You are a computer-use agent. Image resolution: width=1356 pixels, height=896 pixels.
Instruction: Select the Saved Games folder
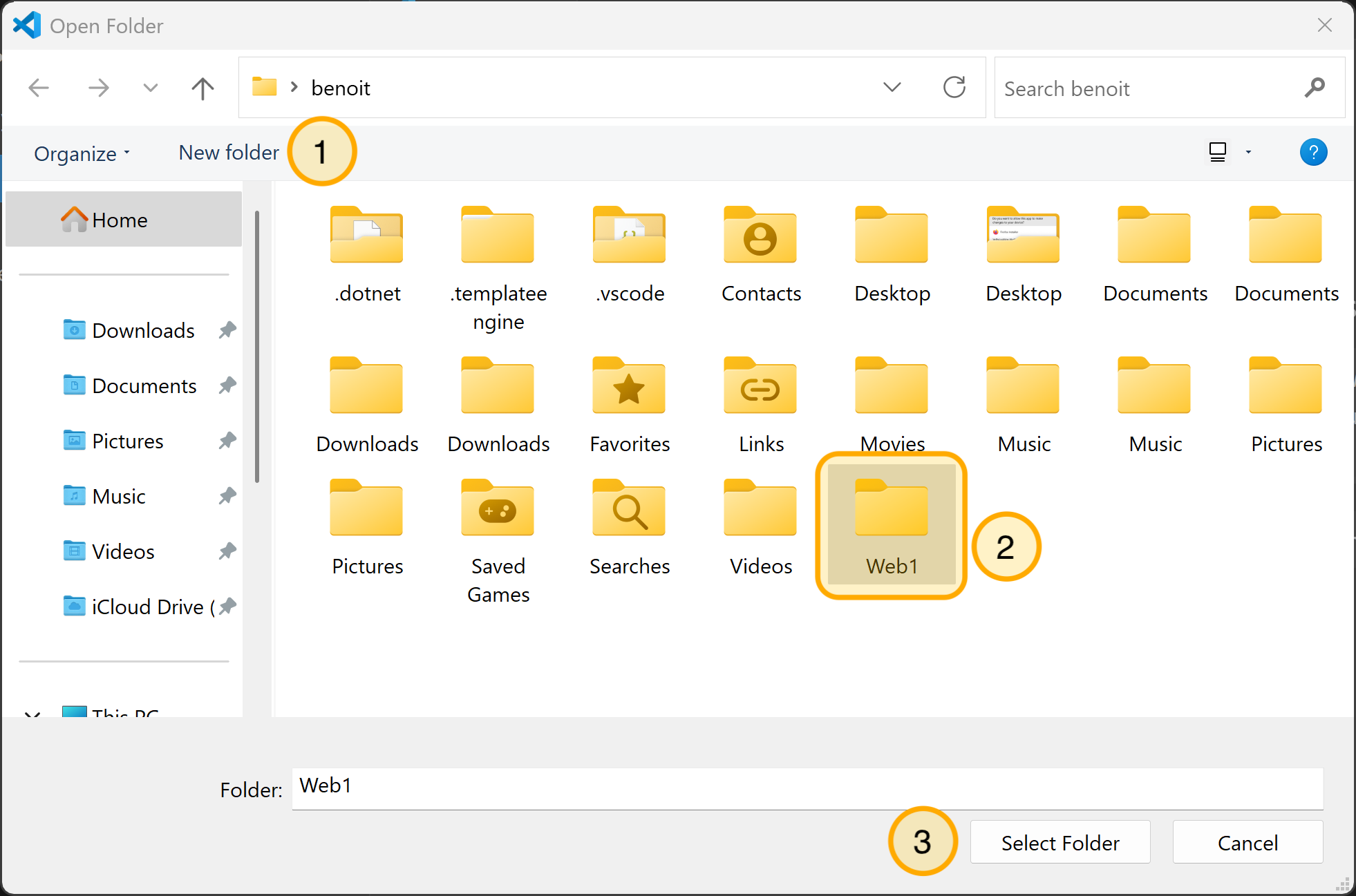point(498,541)
